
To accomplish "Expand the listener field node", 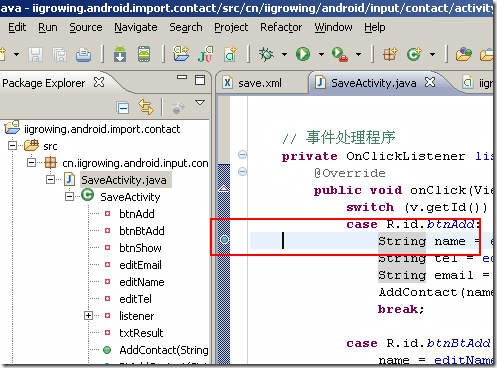I will click(88, 316).
